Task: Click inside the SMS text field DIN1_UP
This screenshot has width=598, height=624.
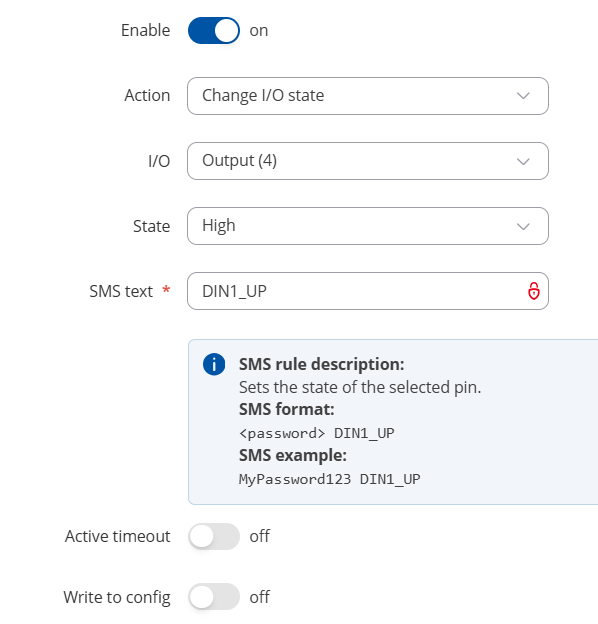Action: coord(368,291)
